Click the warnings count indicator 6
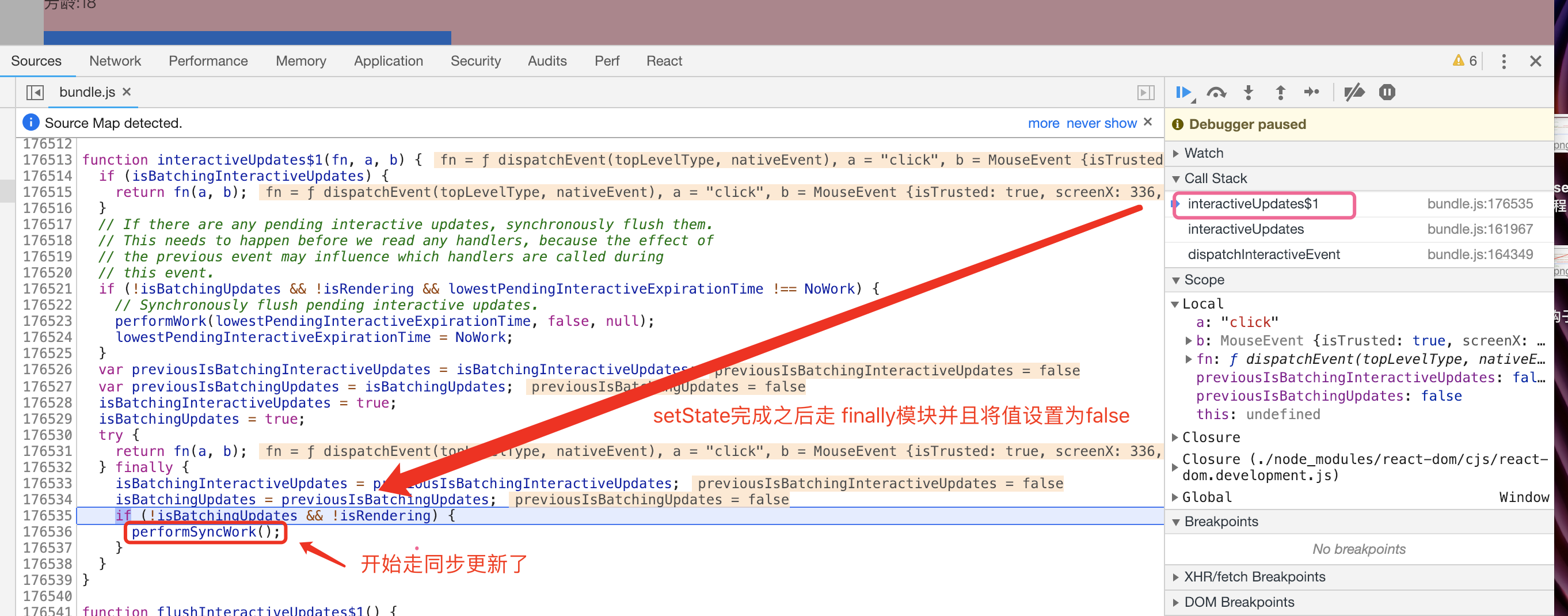This screenshot has width=1568, height=616. [x=1464, y=61]
